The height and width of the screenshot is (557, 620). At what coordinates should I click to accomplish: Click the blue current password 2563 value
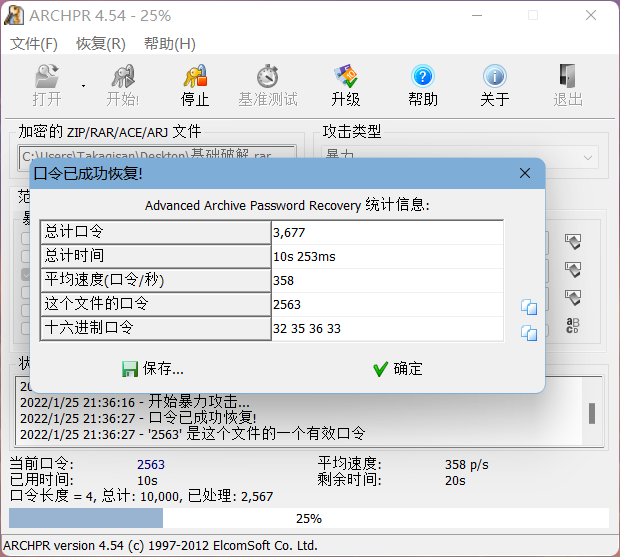pos(151,464)
